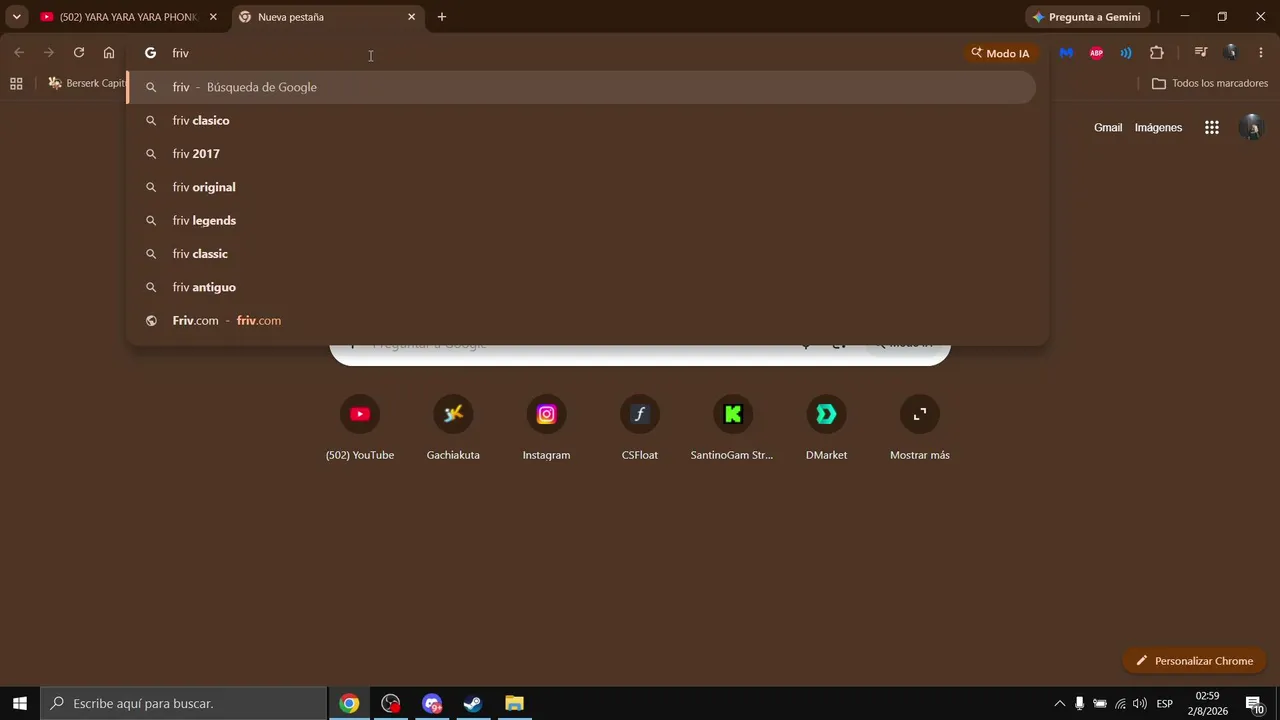Image resolution: width=1280 pixels, height=720 pixels.
Task: Open the Google apps grid
Action: click(1212, 128)
